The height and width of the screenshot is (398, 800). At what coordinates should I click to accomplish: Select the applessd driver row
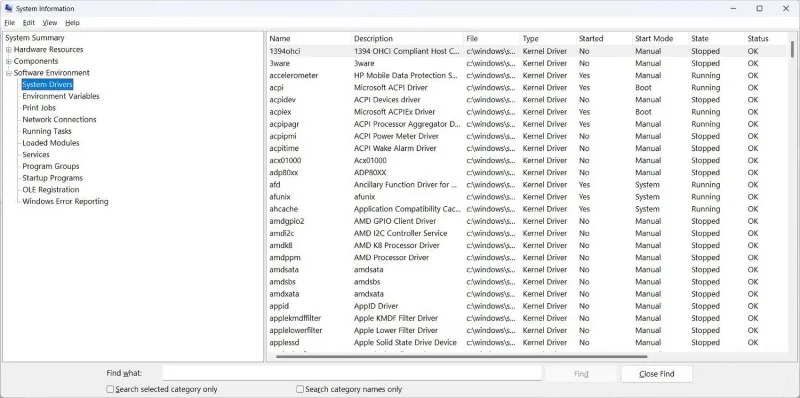(527, 343)
